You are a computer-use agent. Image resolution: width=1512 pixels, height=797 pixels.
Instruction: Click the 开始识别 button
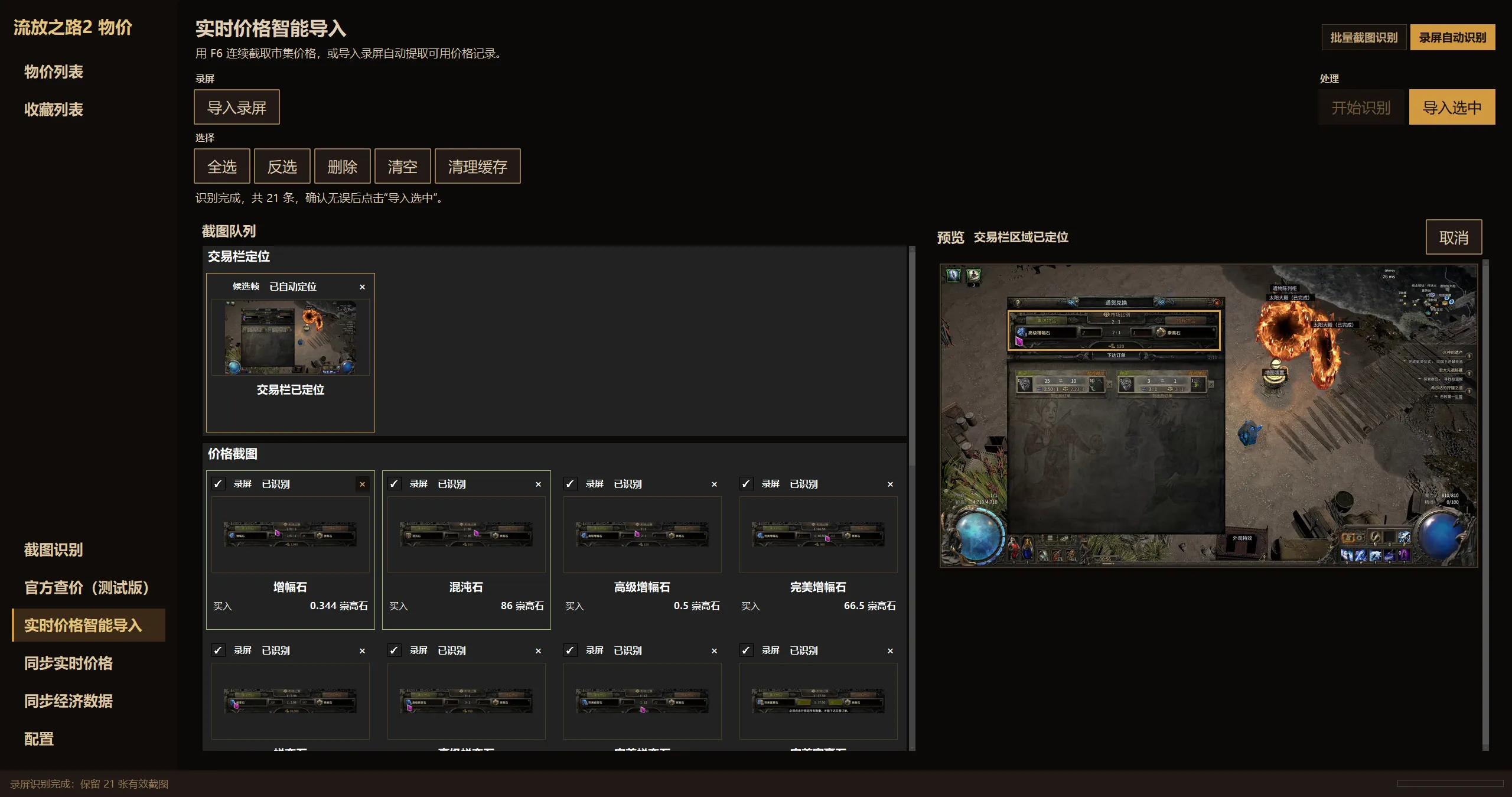[1361, 108]
